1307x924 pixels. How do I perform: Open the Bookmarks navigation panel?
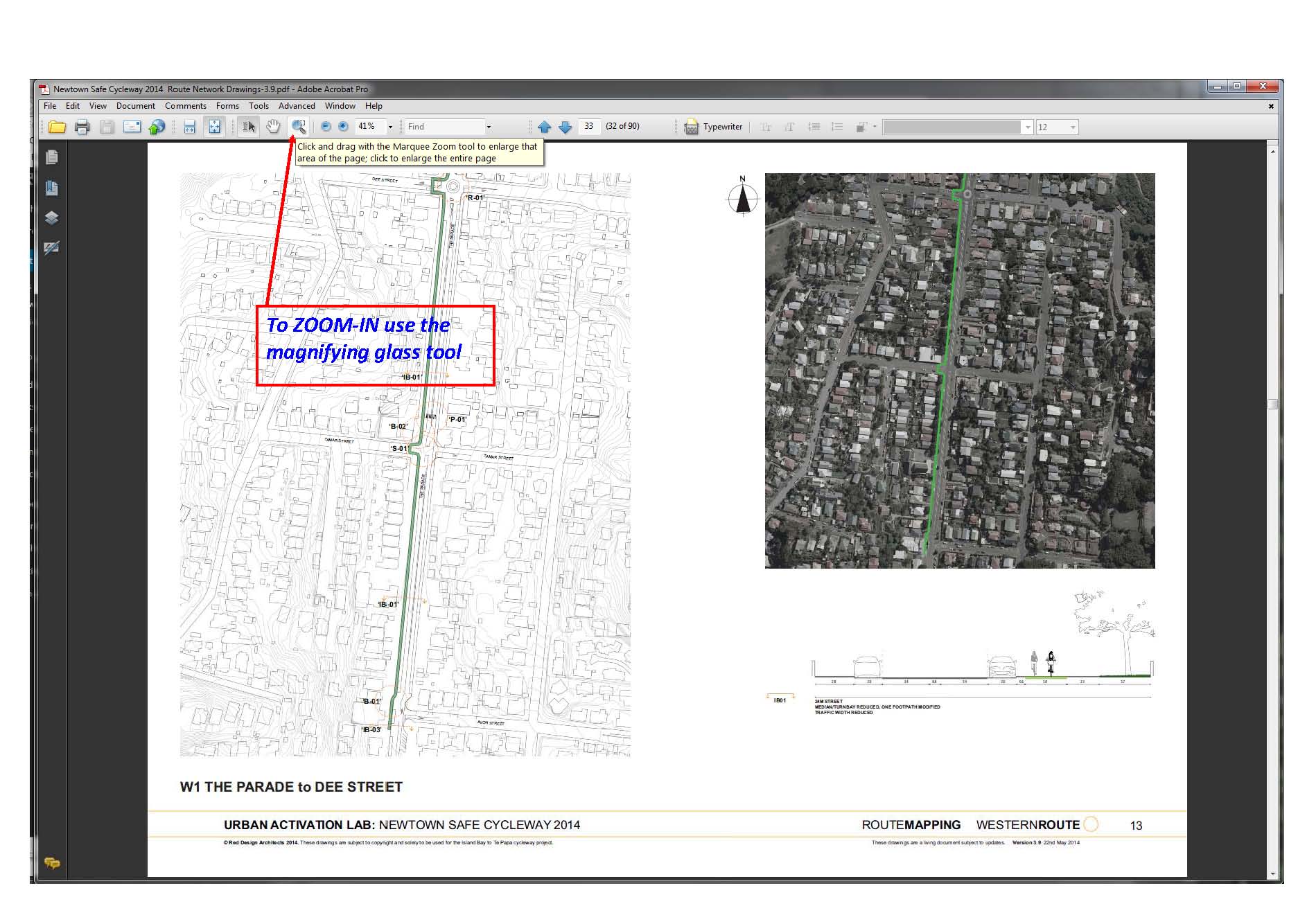52,188
